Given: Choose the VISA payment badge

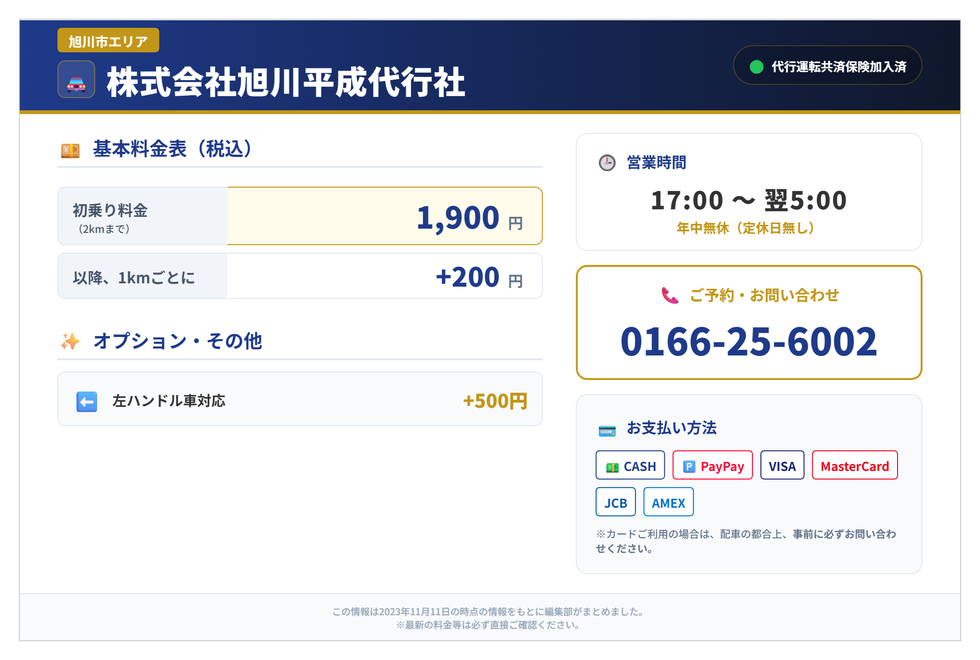Looking at the screenshot, I should click(782, 466).
